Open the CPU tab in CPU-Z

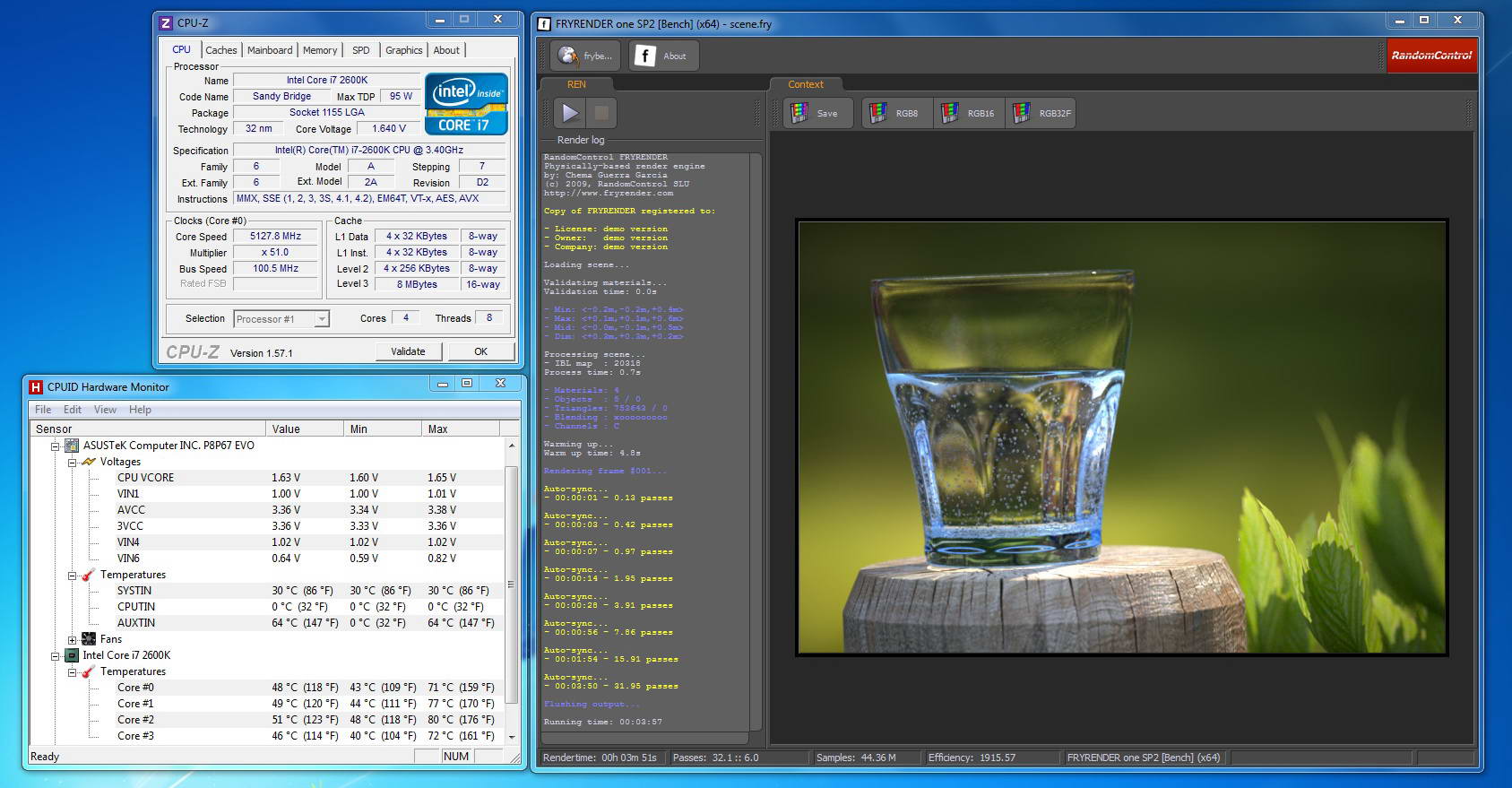(x=182, y=49)
